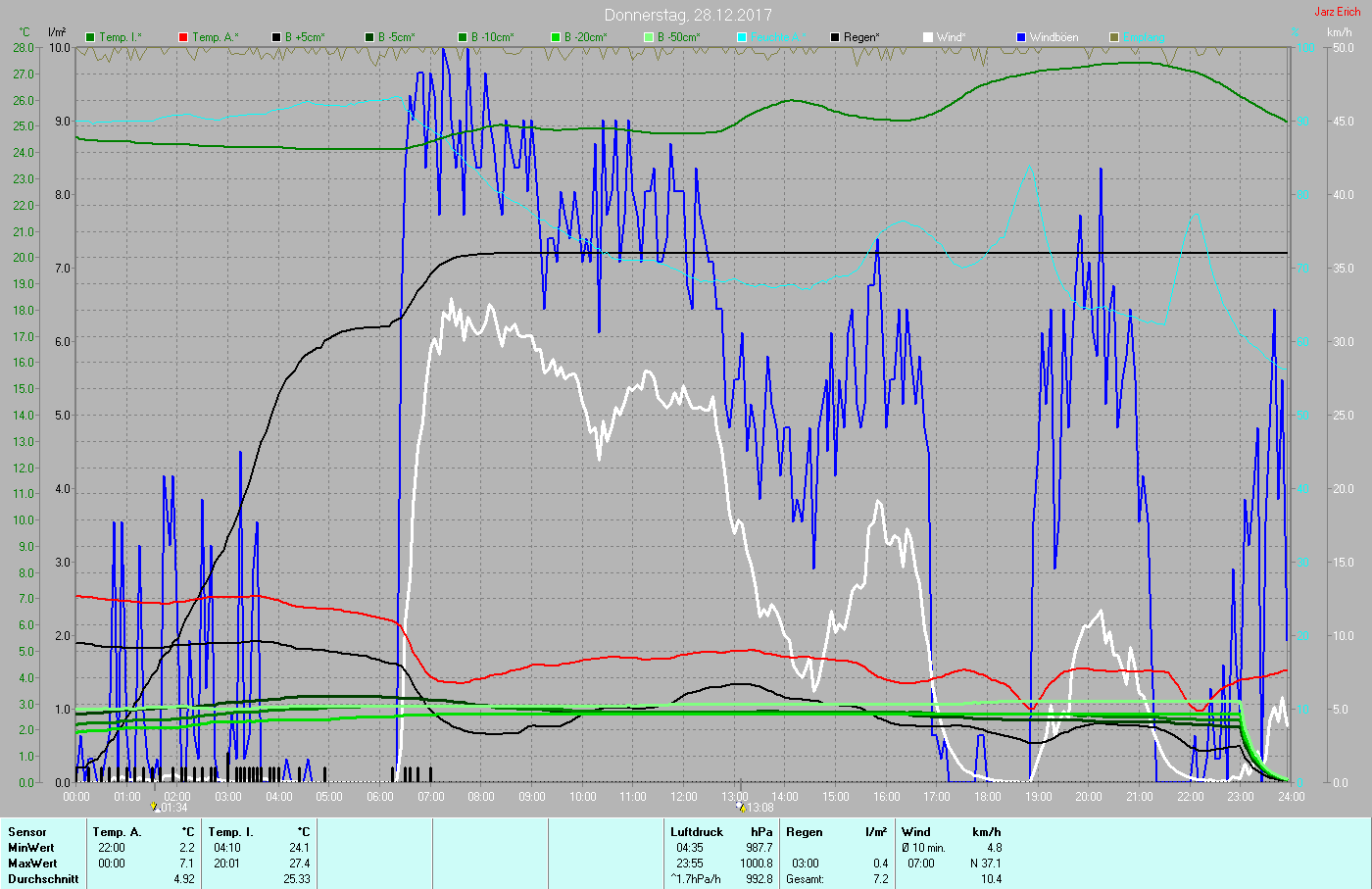Select the white Wind* legend swatch
Image resolution: width=1372 pixels, height=889 pixels.
pos(928,37)
